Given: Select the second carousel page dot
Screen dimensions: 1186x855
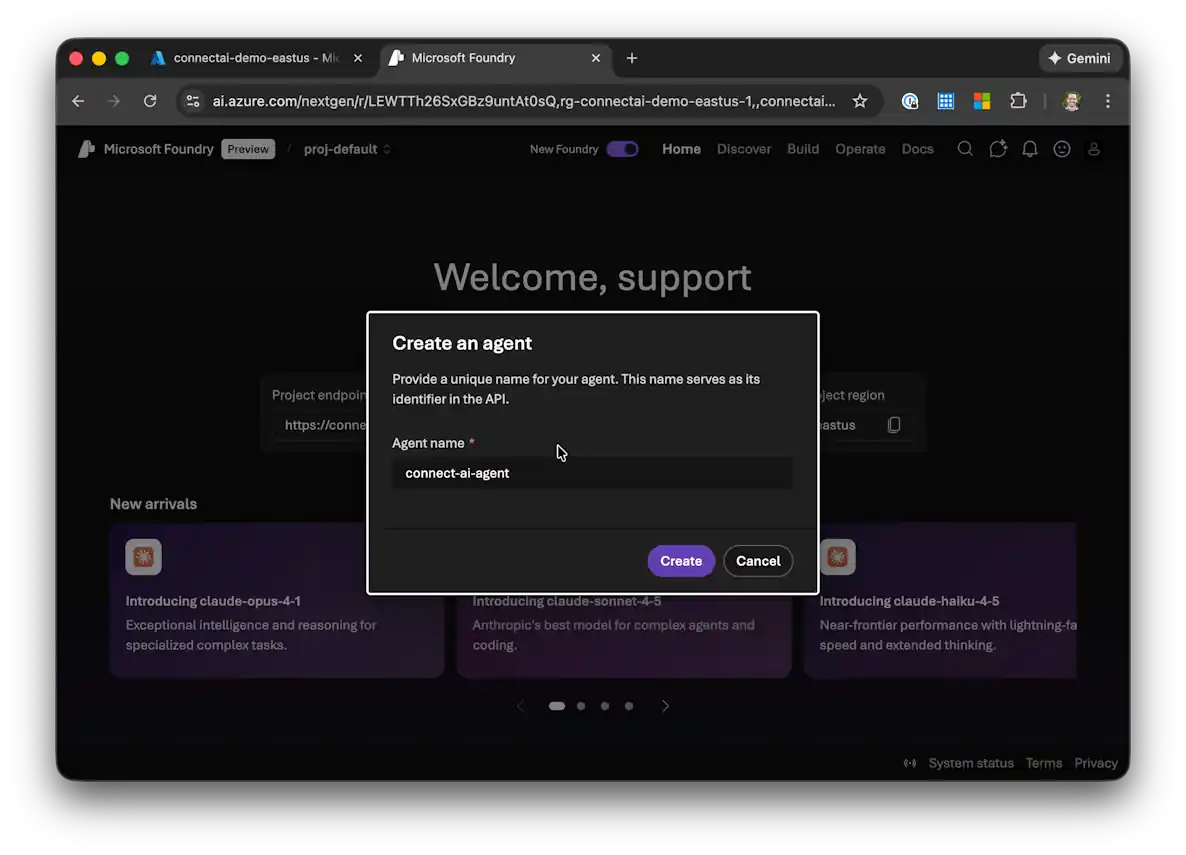Looking at the screenshot, I should point(581,706).
